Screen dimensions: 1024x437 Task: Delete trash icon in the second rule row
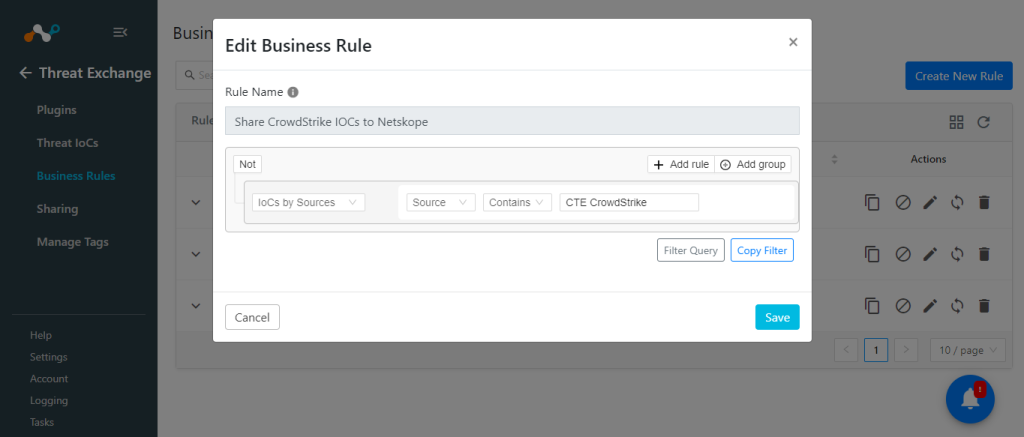984,254
